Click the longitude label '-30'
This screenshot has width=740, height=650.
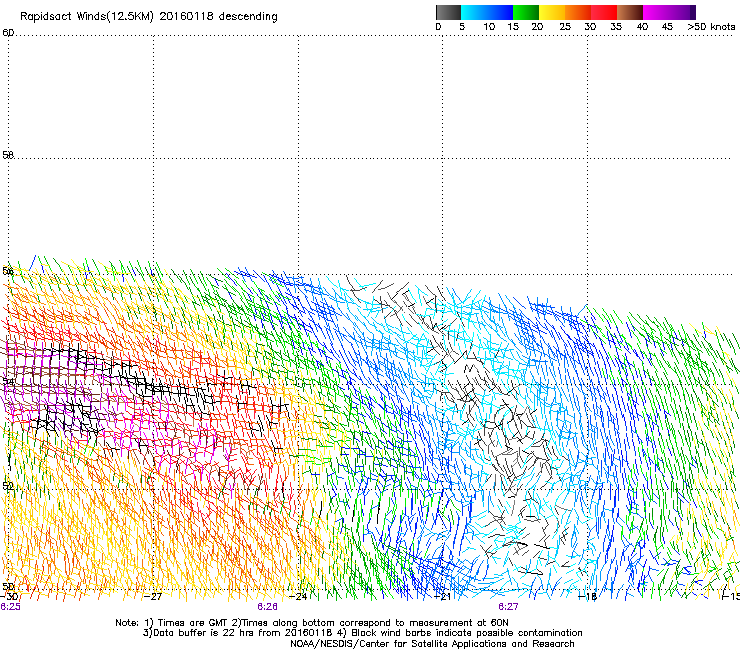tap(9, 597)
